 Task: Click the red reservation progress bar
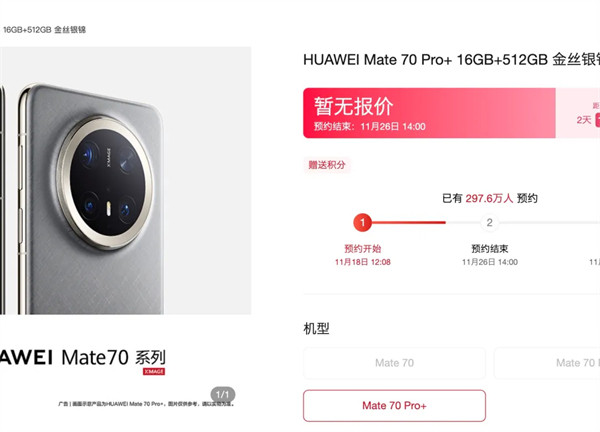409,222
